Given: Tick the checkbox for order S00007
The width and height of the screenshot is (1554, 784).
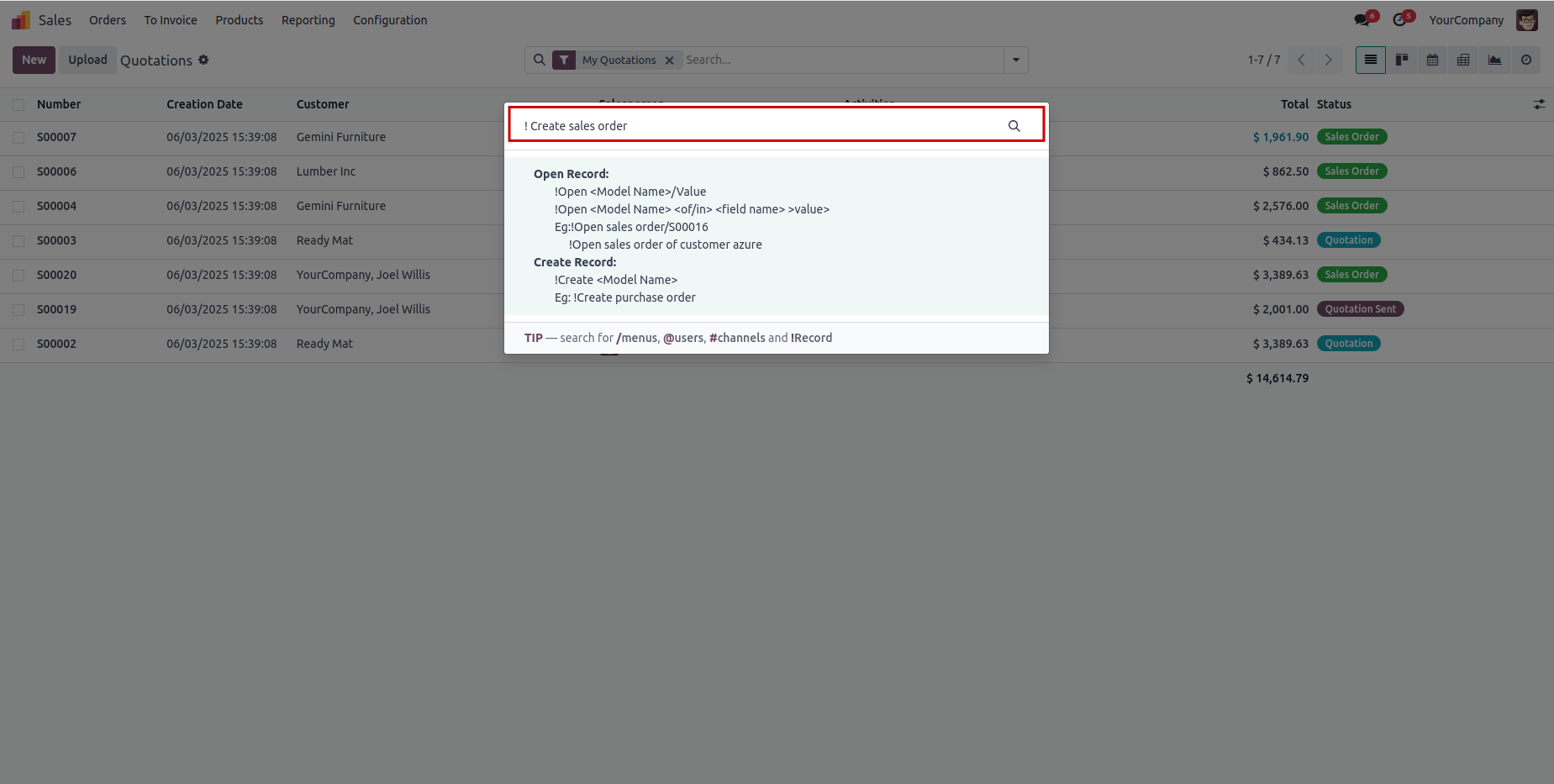Looking at the screenshot, I should (18, 137).
